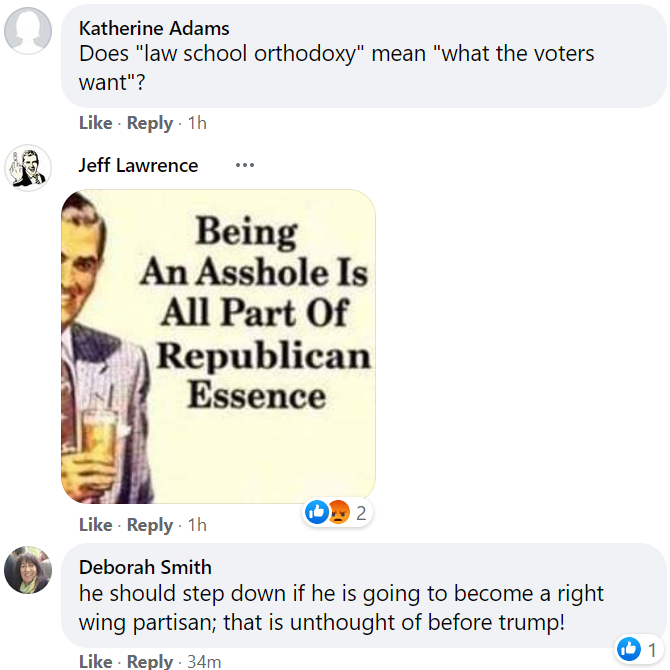Viewport: 670px width, 670px height.
Task: Click the blue thumbs-up reaction icon on the meme
Action: (317, 513)
